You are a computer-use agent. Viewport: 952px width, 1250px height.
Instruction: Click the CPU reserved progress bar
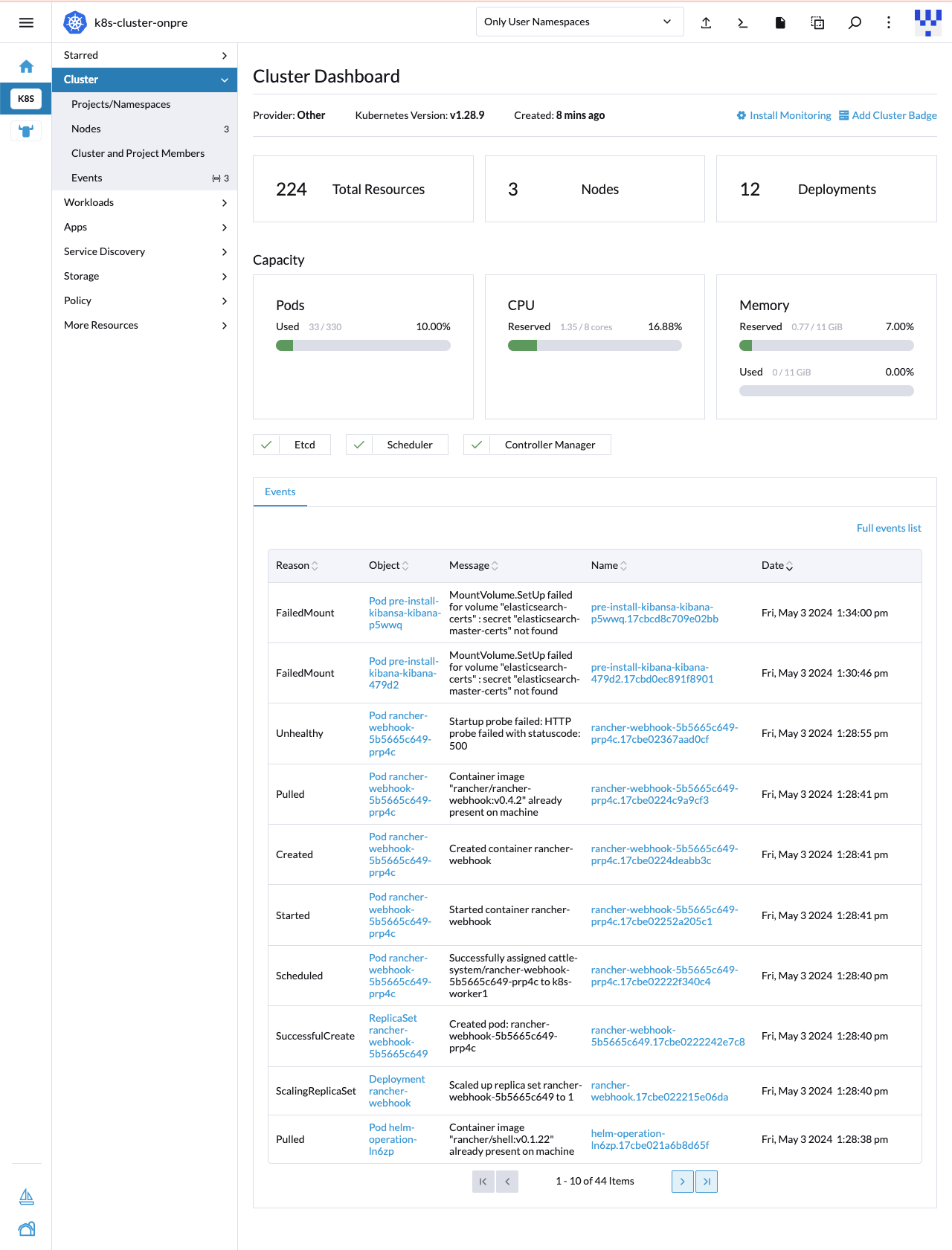pos(595,345)
